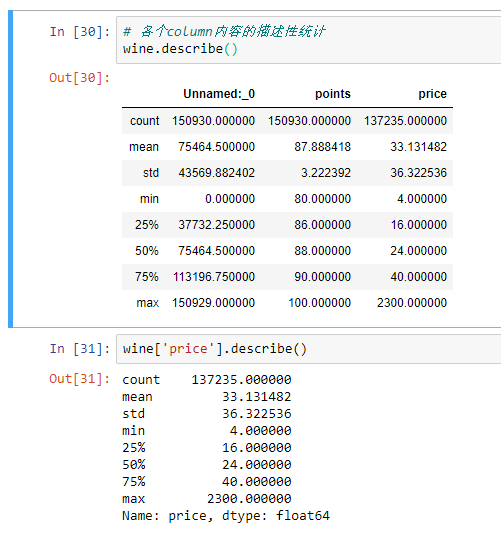
Task: Click the Out[31] std output line
Action: 207,414
